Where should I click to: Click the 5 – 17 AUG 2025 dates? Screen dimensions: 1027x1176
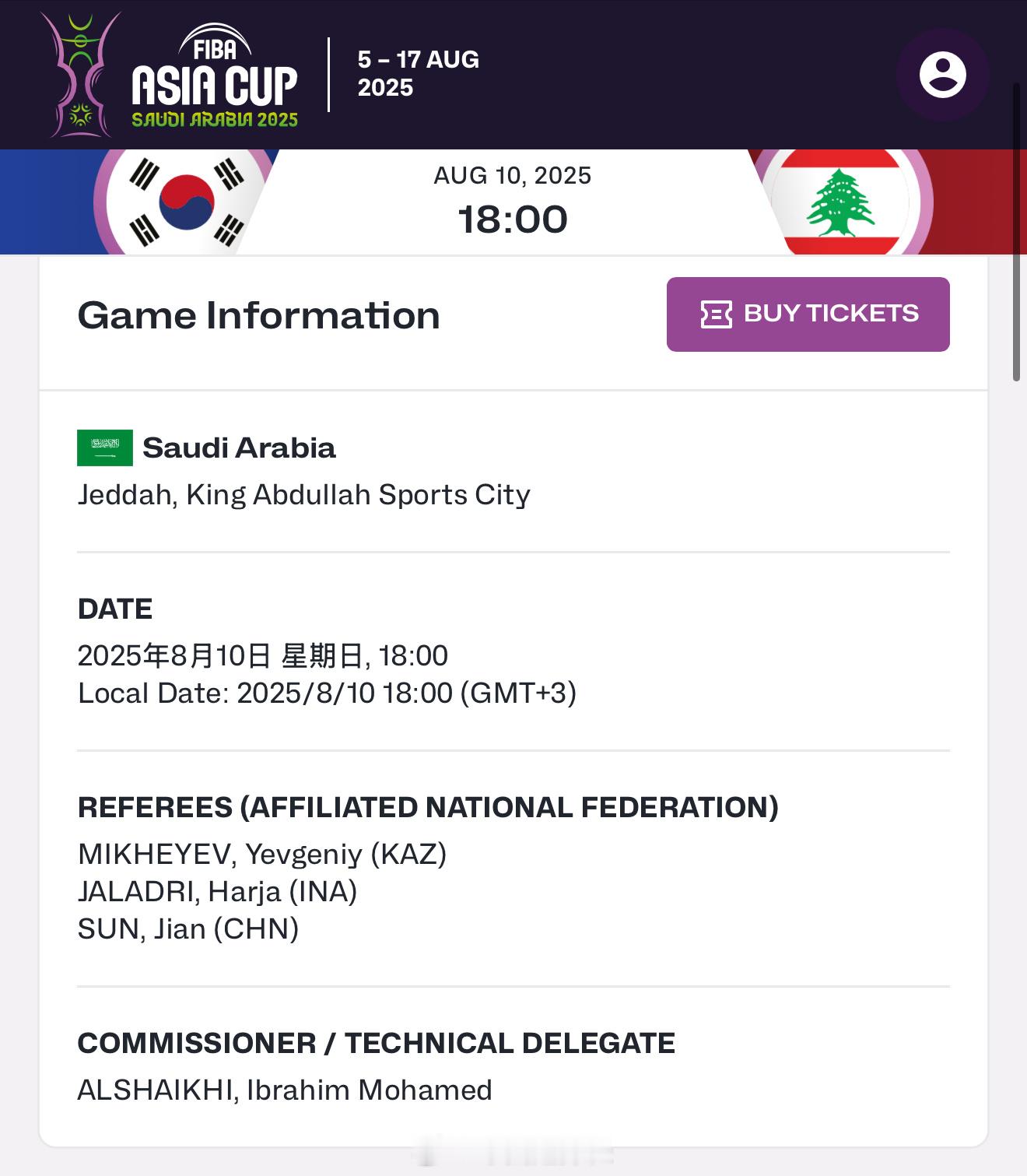click(418, 73)
